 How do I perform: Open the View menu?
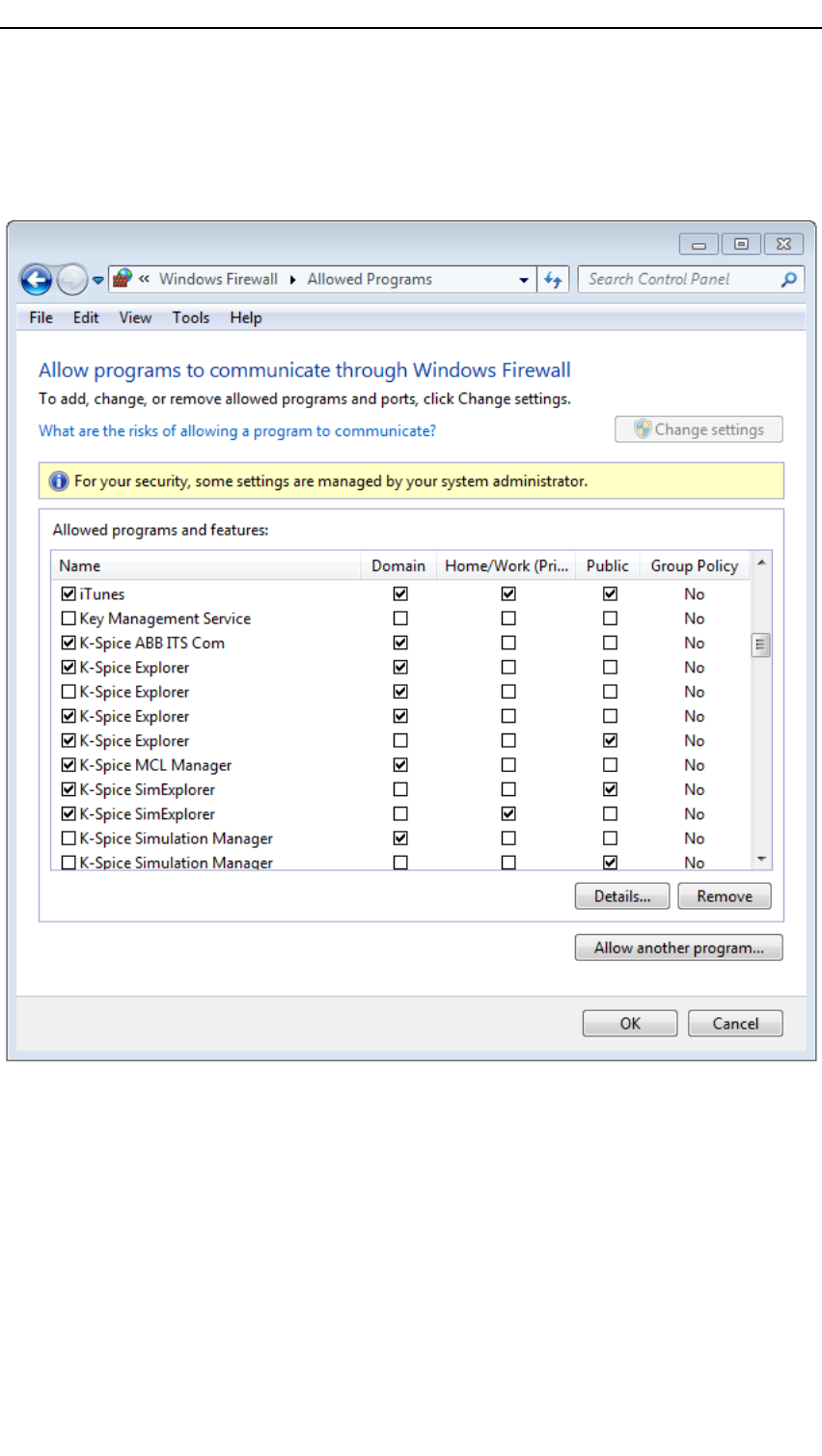pos(135,317)
